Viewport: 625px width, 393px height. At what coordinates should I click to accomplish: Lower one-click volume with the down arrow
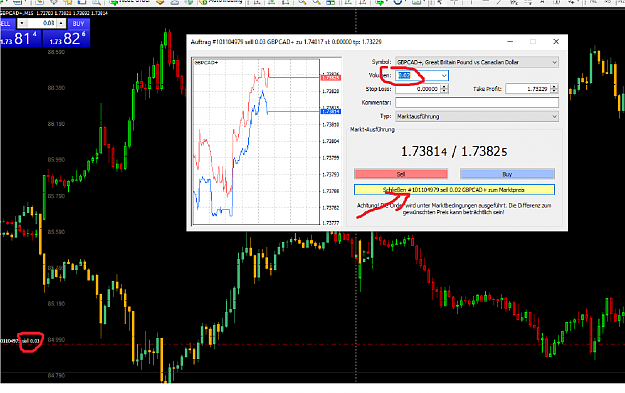22,24
